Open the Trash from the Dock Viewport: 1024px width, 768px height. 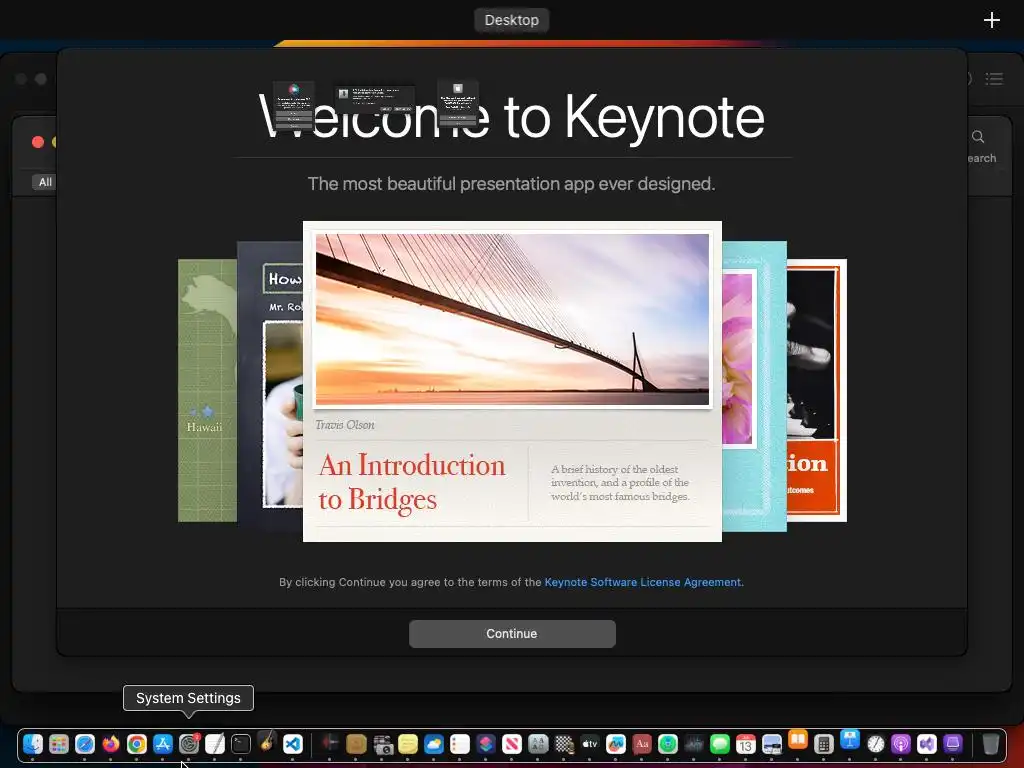pyautogui.click(x=991, y=744)
